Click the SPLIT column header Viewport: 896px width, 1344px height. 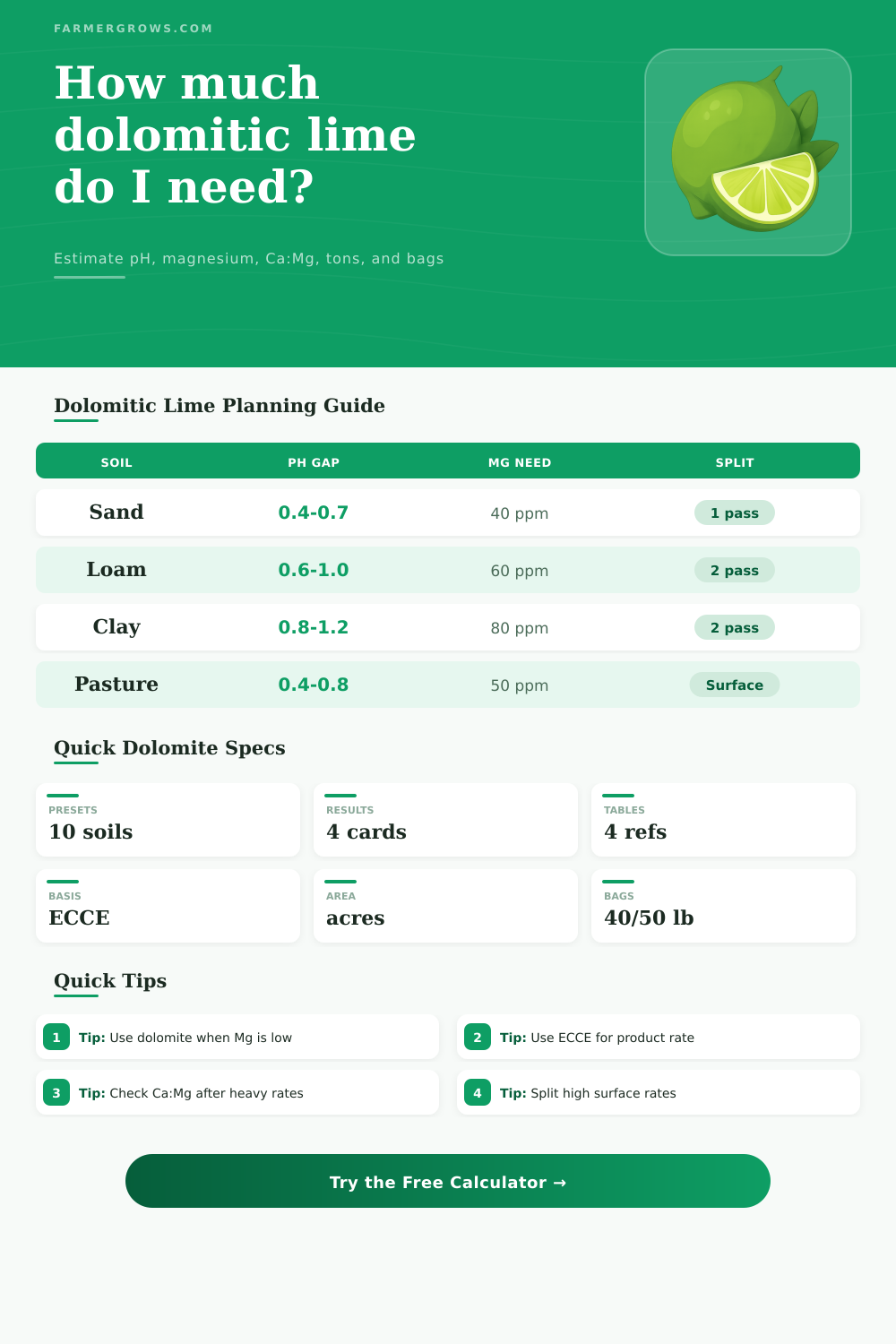735,462
